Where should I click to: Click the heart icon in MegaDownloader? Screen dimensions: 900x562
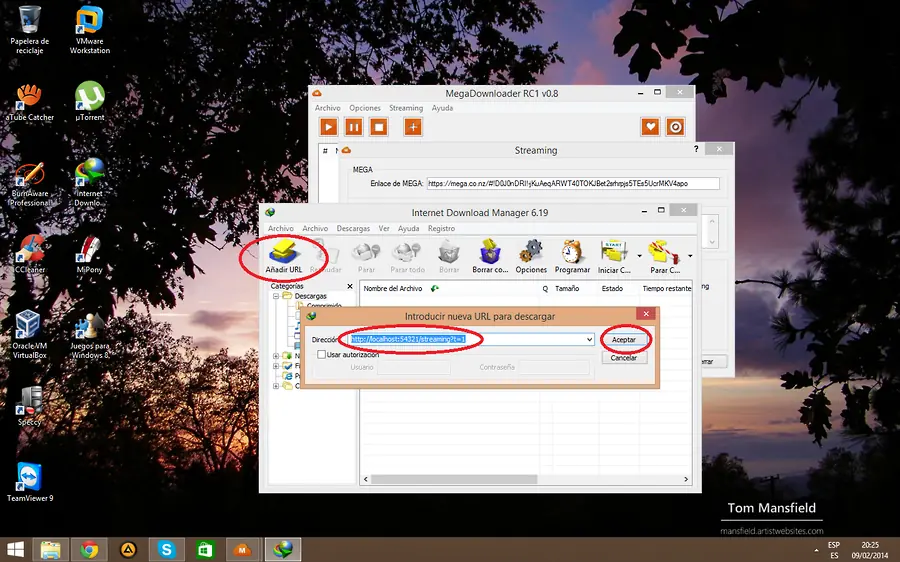pyautogui.click(x=650, y=127)
